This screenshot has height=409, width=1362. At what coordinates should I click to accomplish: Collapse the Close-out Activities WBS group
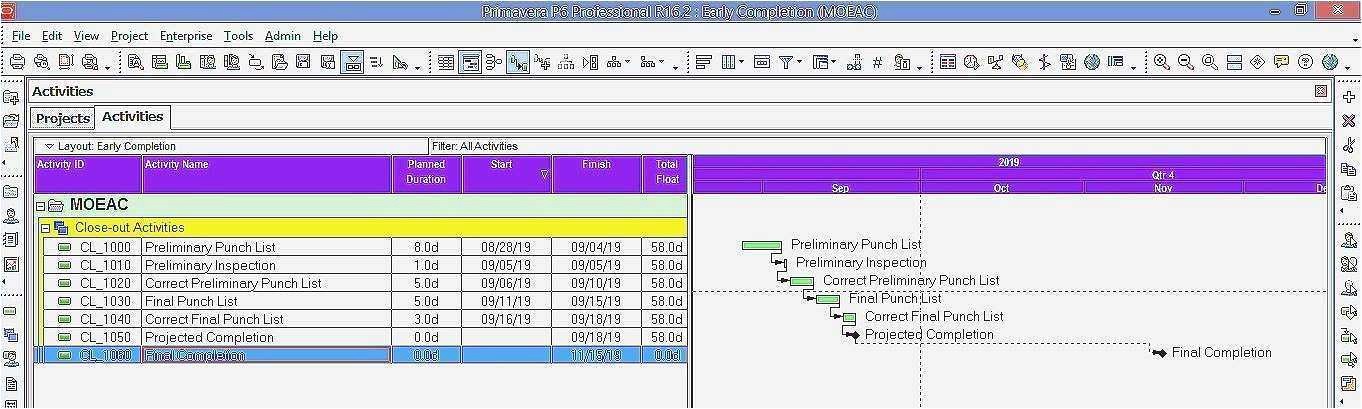pos(46,228)
